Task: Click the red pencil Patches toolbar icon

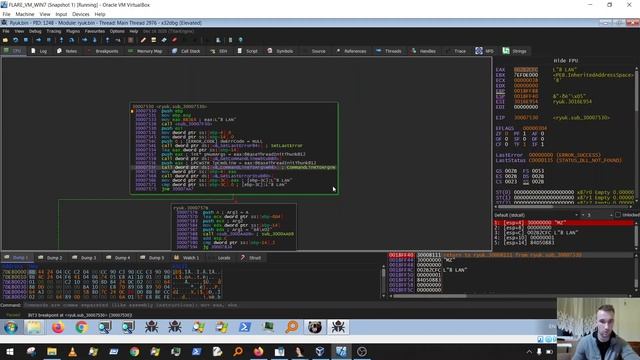Action: tap(143, 40)
